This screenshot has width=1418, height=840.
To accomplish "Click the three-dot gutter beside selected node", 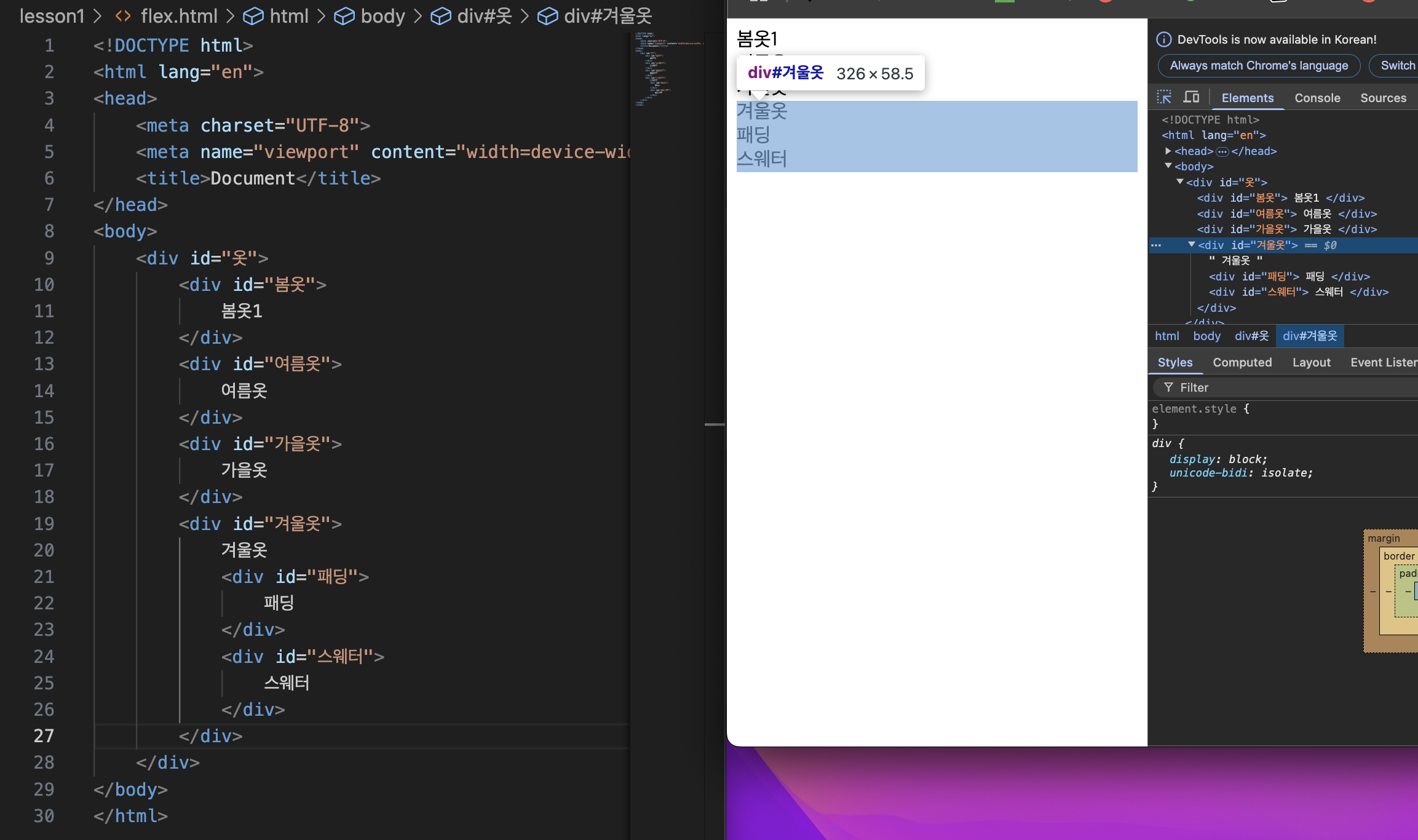I will (x=1156, y=245).
